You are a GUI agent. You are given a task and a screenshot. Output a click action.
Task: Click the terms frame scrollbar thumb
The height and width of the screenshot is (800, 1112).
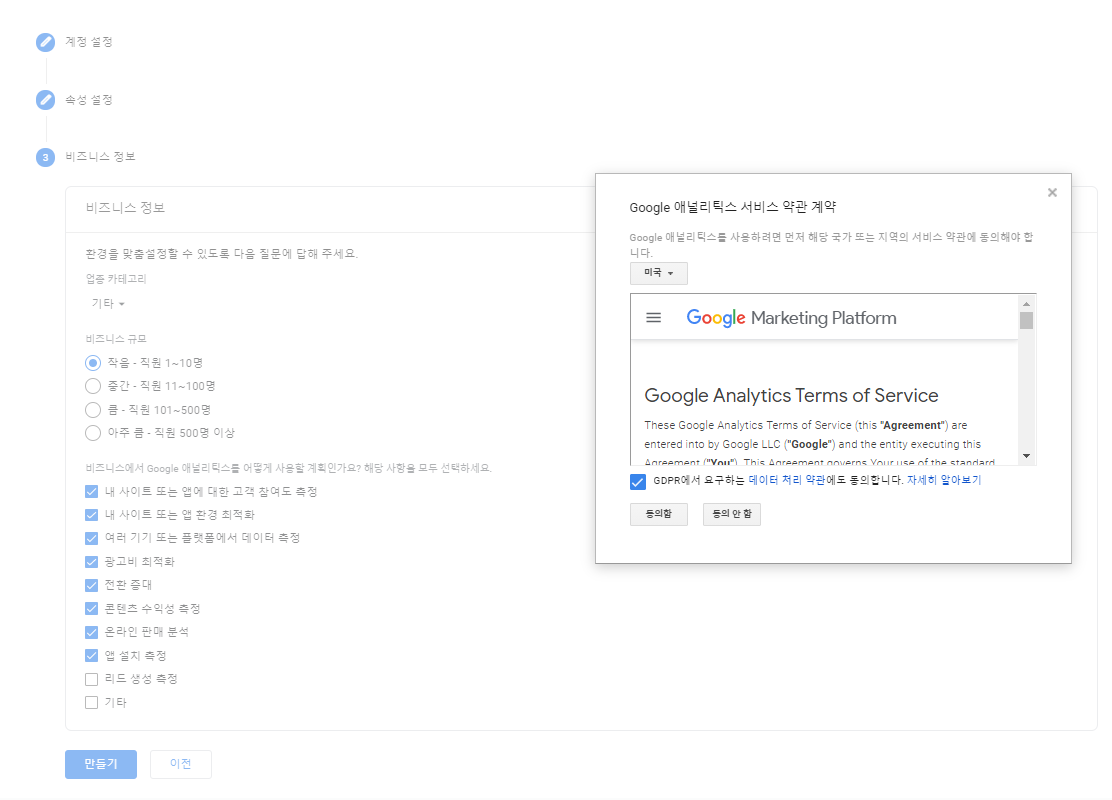1026,321
